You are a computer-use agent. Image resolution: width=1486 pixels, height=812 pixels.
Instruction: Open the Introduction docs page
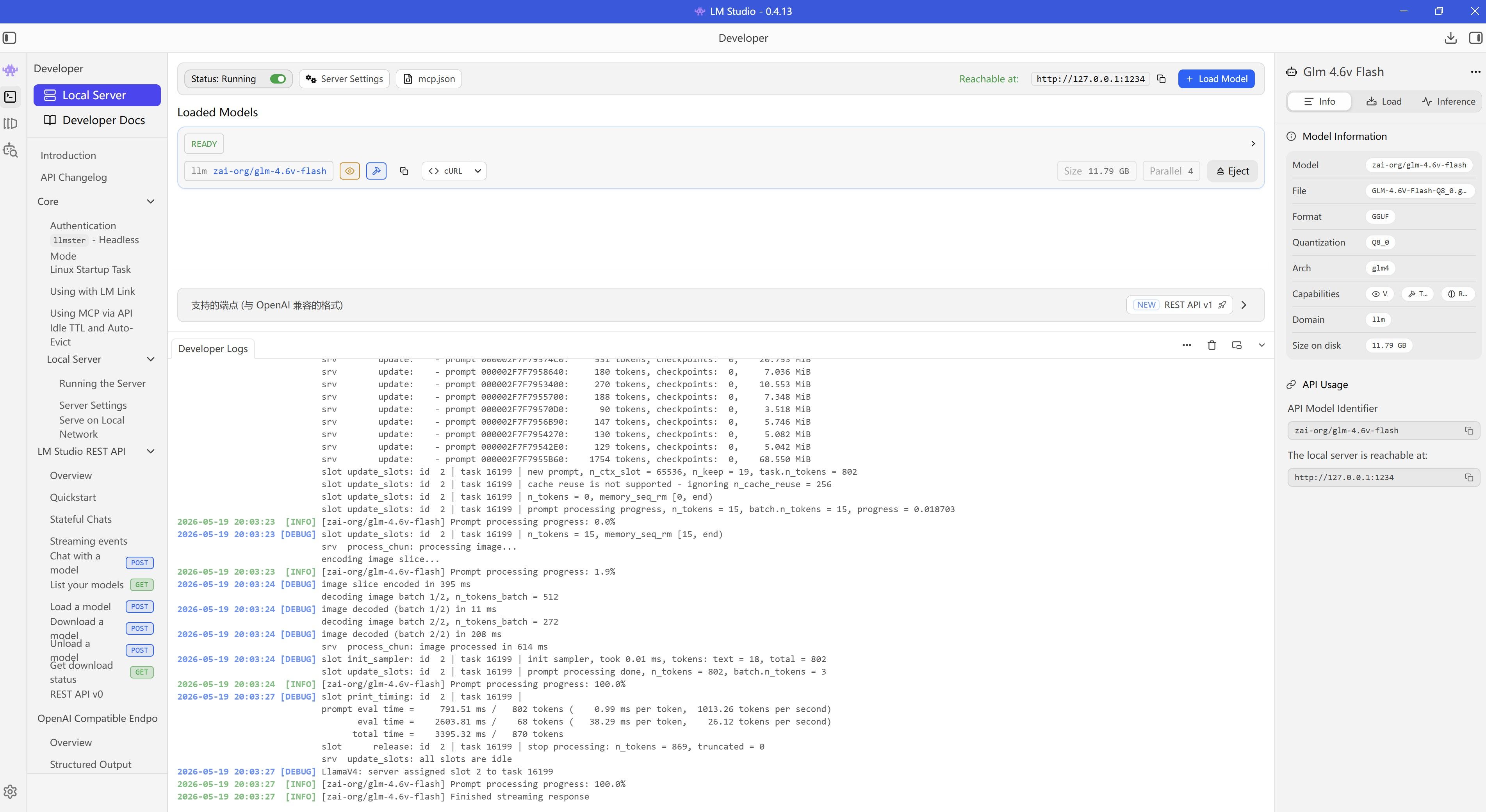click(68, 156)
